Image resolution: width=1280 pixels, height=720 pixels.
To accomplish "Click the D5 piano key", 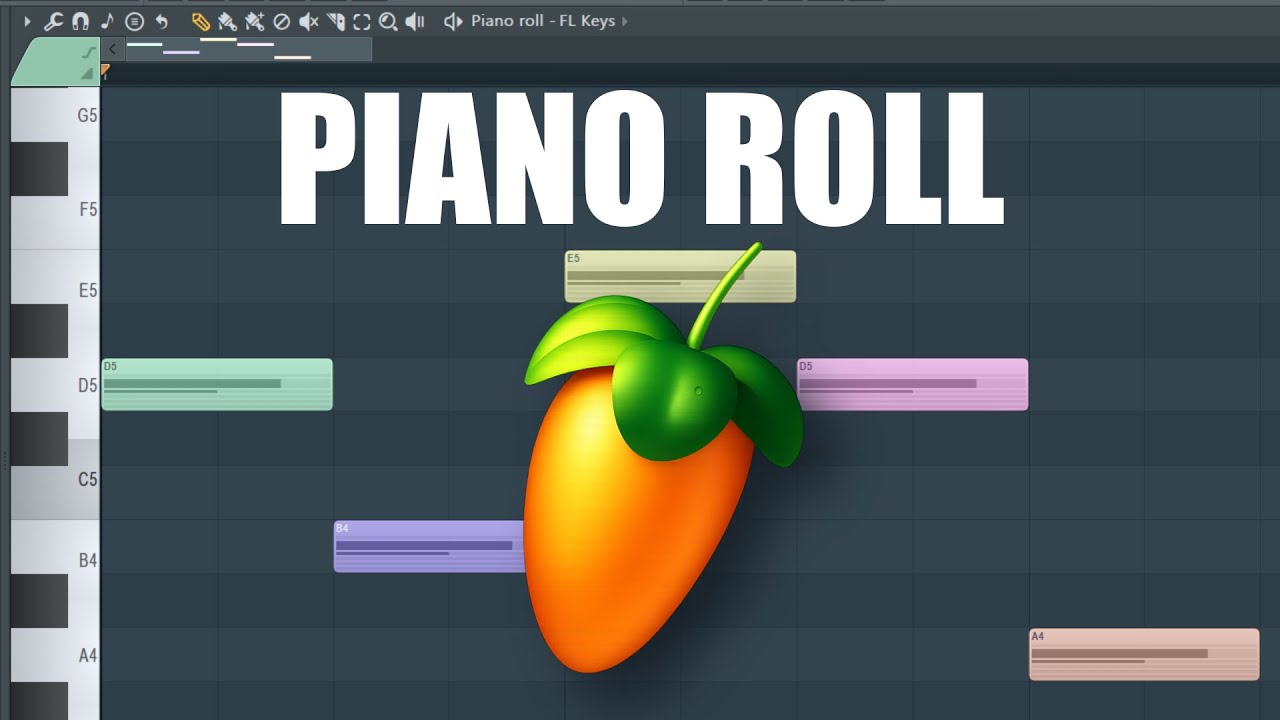I will pos(84,385).
